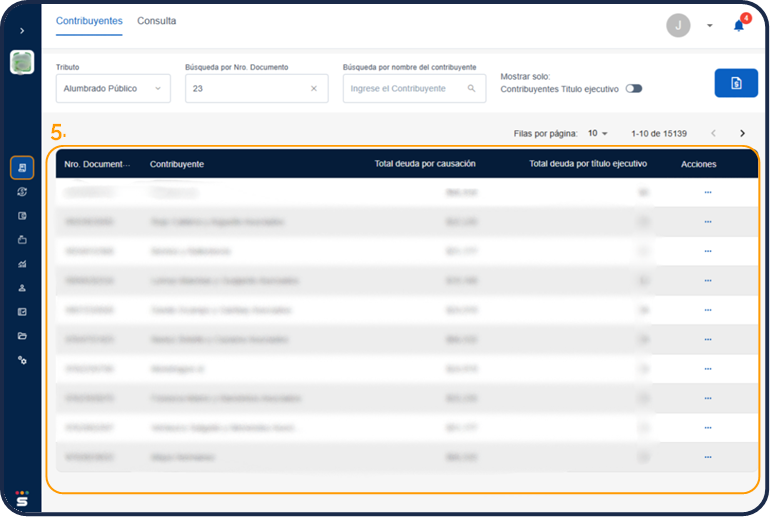Clear the Nro. Documento search field
The height and width of the screenshot is (518, 770).
coord(313,88)
